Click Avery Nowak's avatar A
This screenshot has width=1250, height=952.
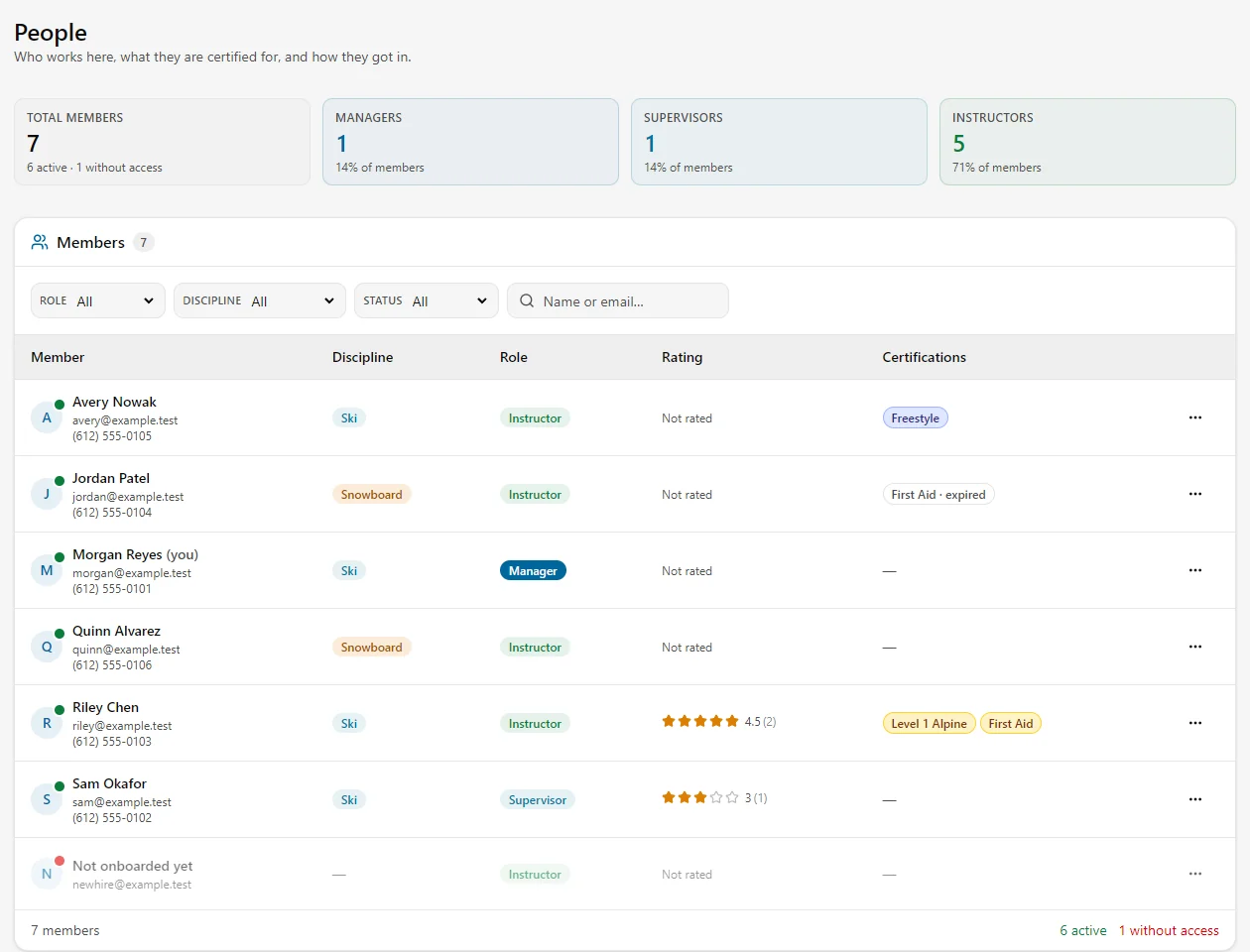[47, 417]
